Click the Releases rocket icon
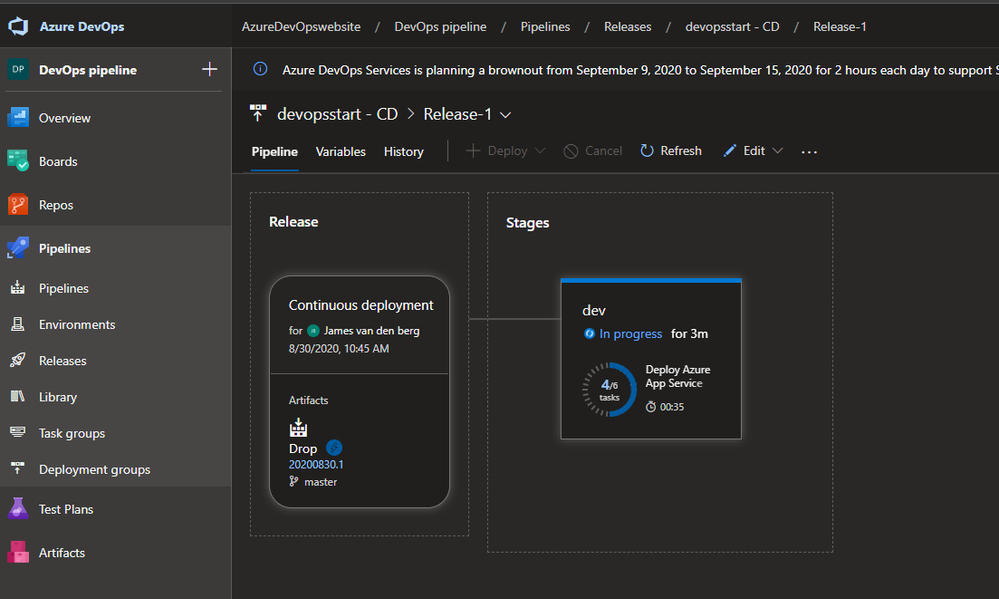This screenshot has width=999, height=599. (18, 360)
